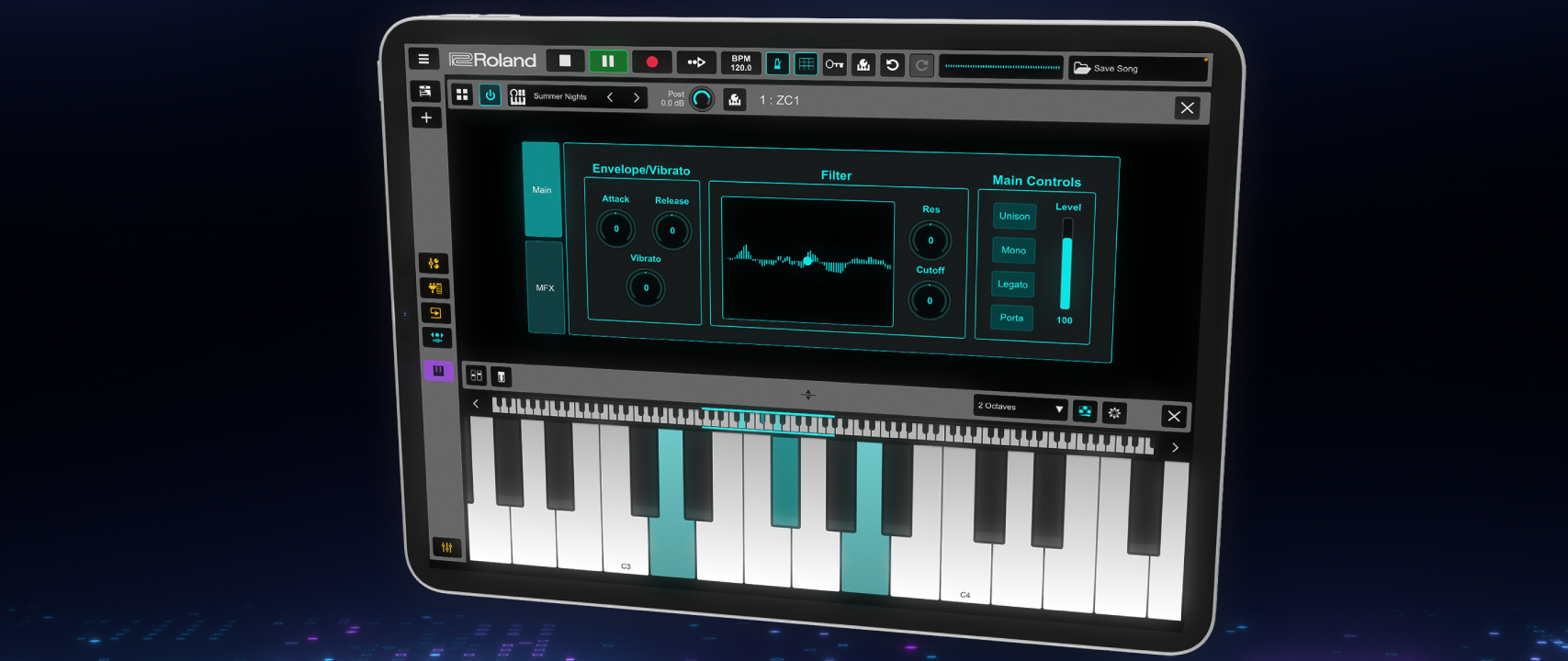Click the Cutoff knob

point(929,300)
